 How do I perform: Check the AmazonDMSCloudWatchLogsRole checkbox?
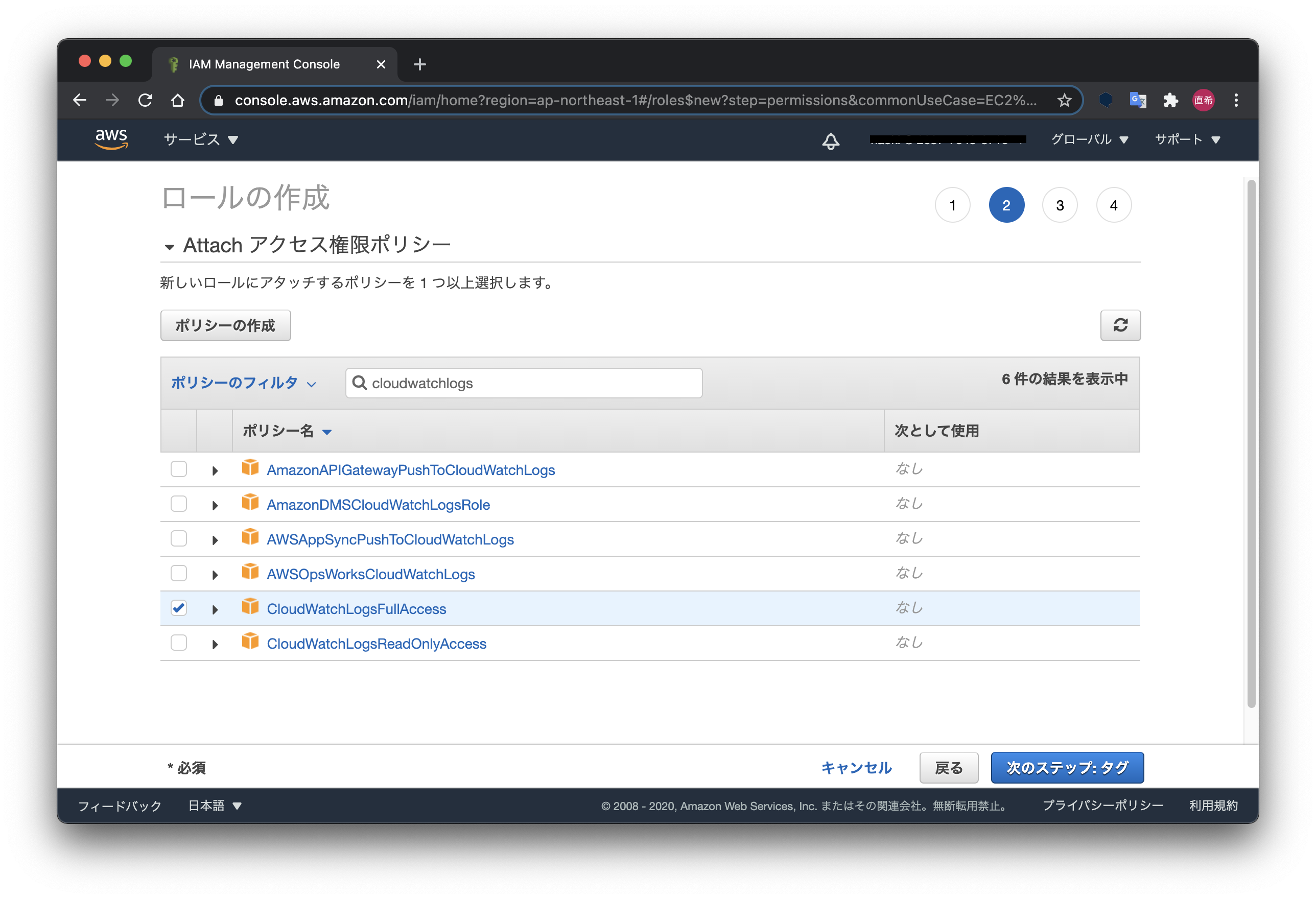(x=179, y=503)
